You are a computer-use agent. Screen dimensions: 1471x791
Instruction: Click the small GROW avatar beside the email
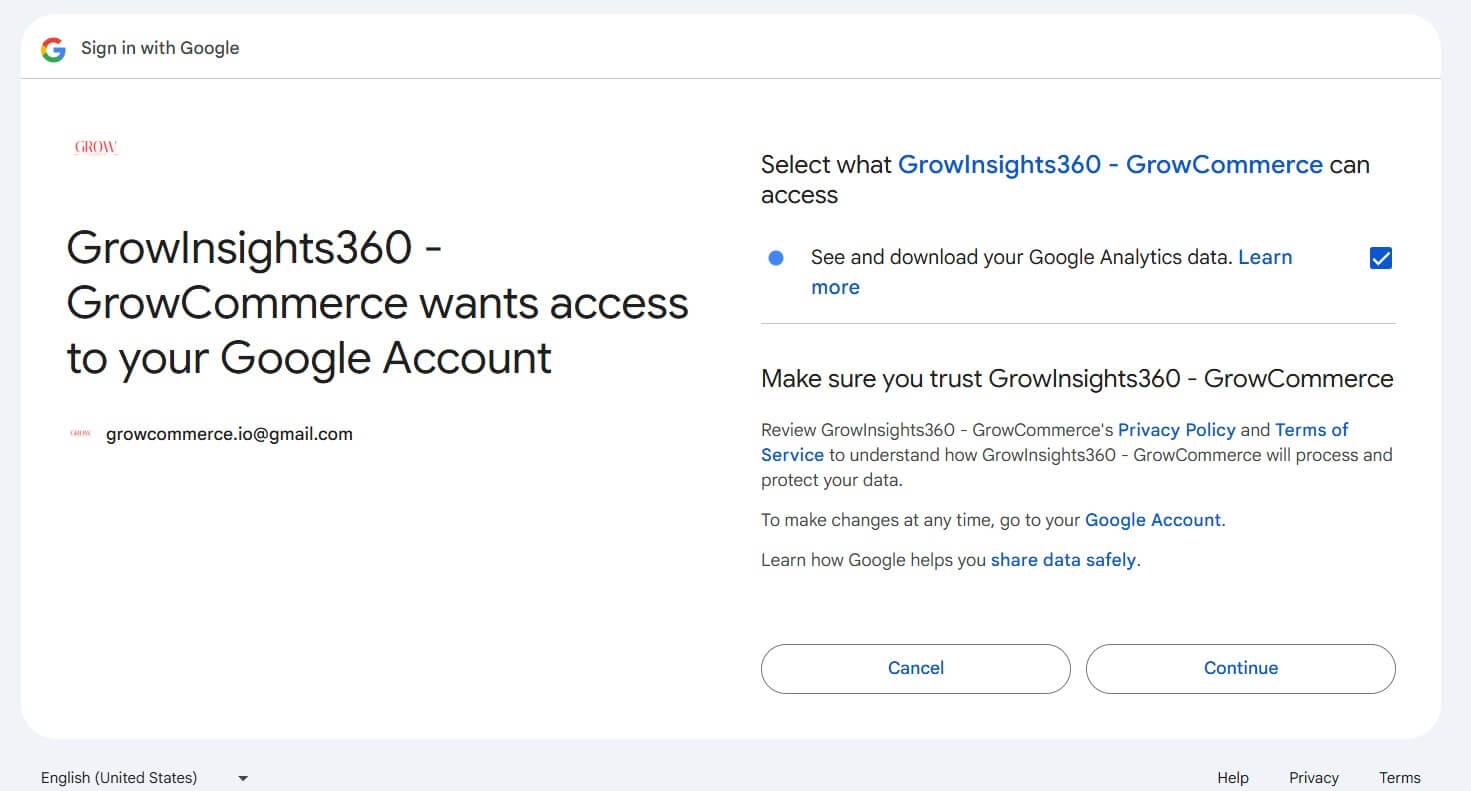(x=81, y=434)
